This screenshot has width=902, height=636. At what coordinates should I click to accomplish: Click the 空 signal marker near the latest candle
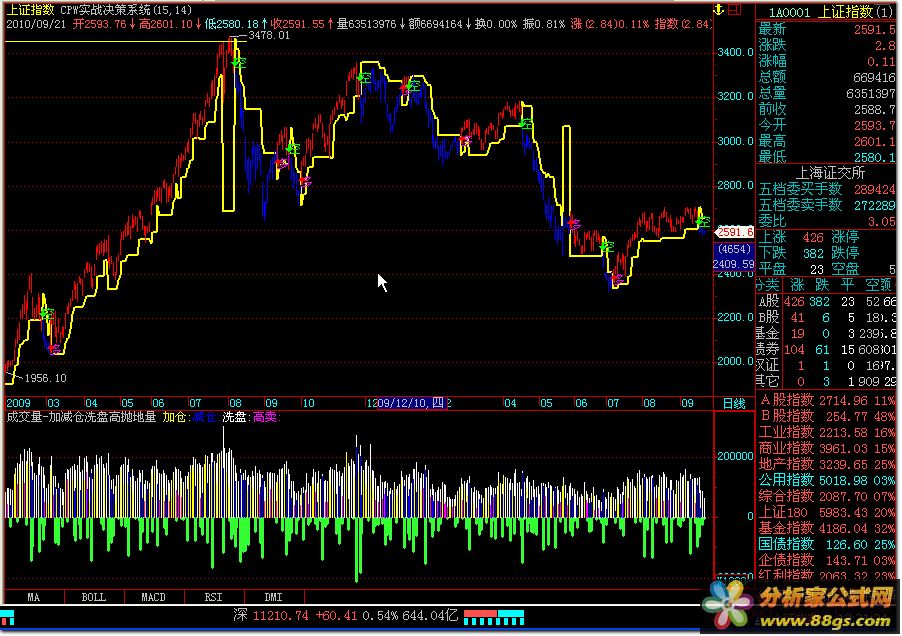(702, 221)
